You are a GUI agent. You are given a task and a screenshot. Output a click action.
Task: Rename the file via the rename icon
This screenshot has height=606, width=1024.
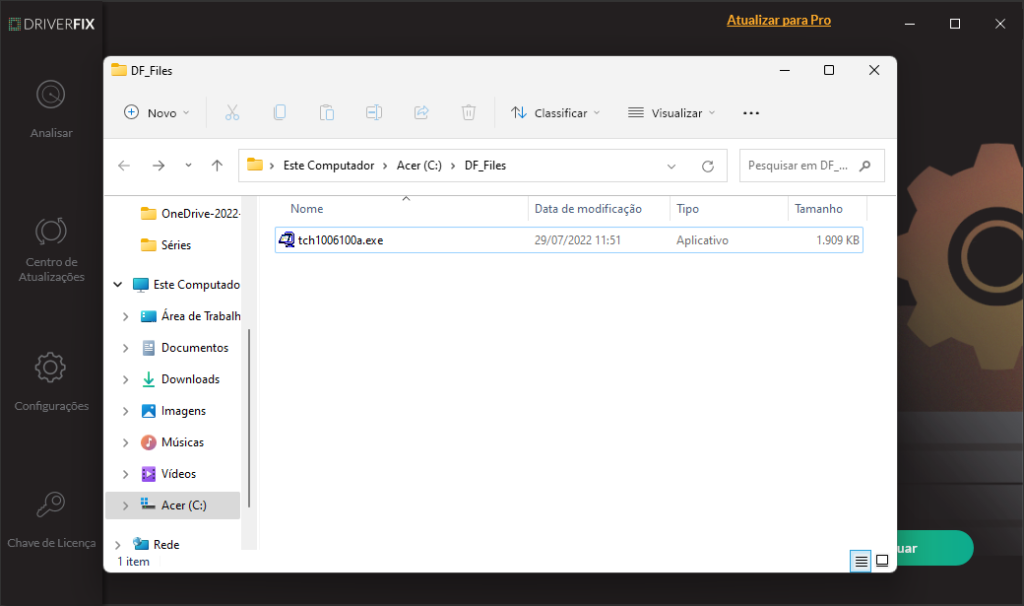click(374, 112)
